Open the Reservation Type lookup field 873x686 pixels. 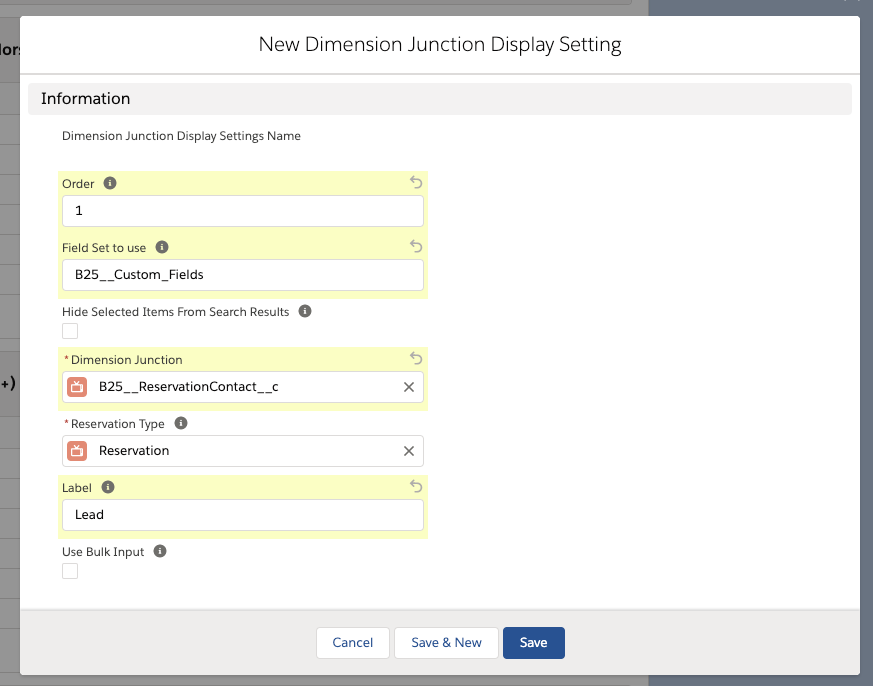240,451
